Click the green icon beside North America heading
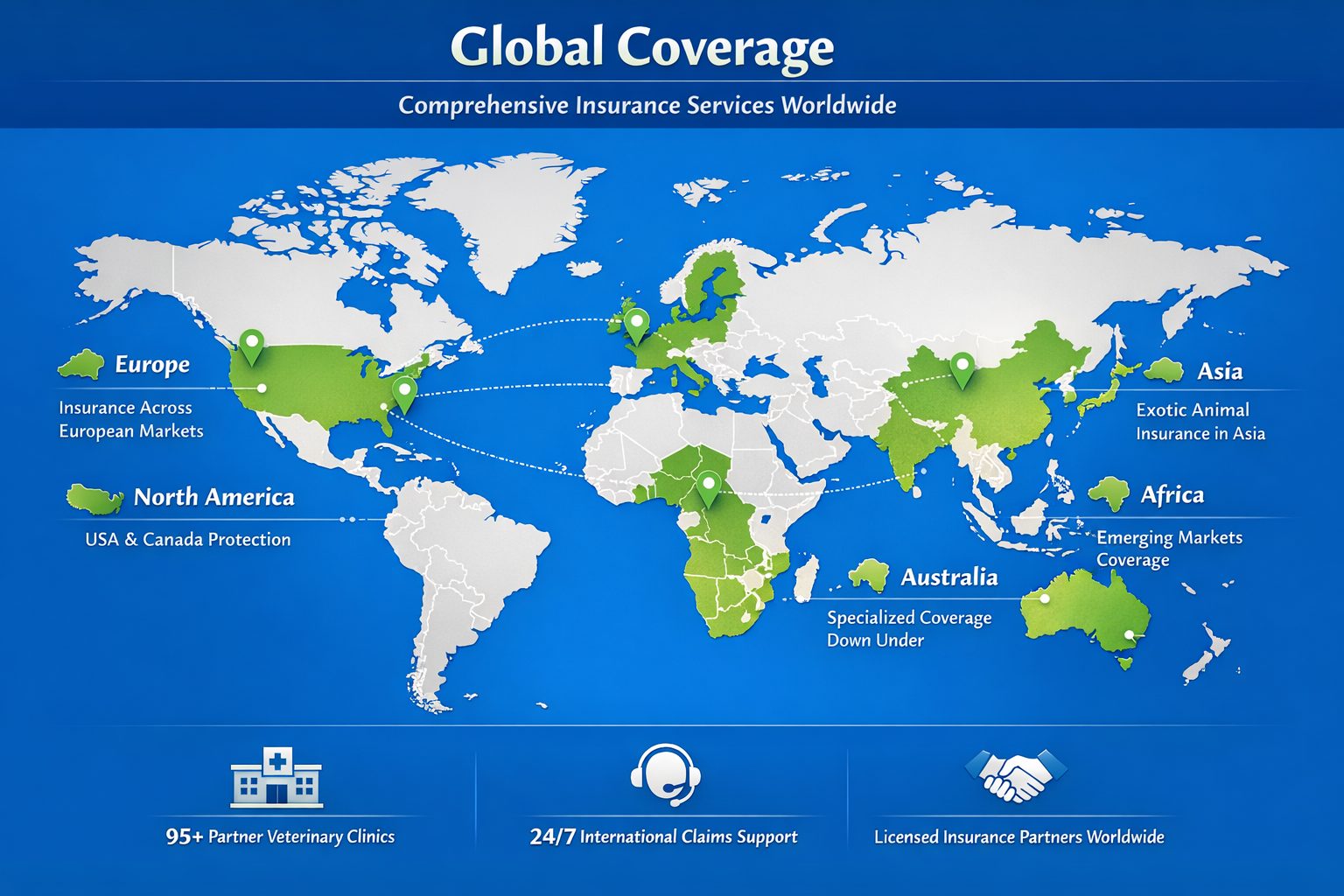Viewport: 1344px width, 896px height. [x=94, y=499]
